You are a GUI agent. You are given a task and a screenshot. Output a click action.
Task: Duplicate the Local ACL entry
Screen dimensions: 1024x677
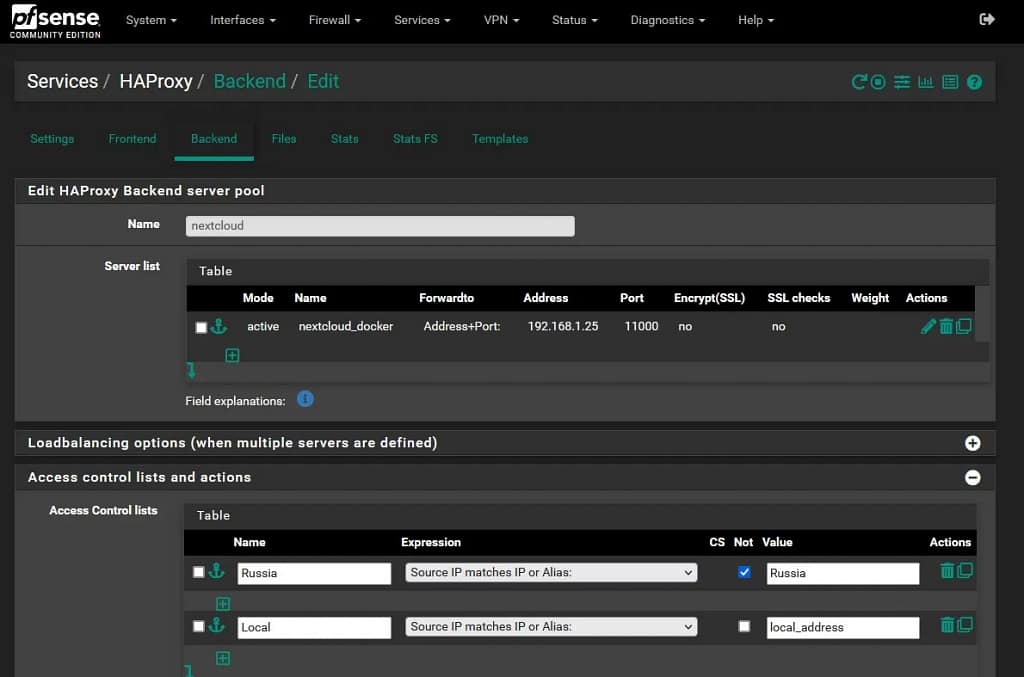[x=964, y=625]
